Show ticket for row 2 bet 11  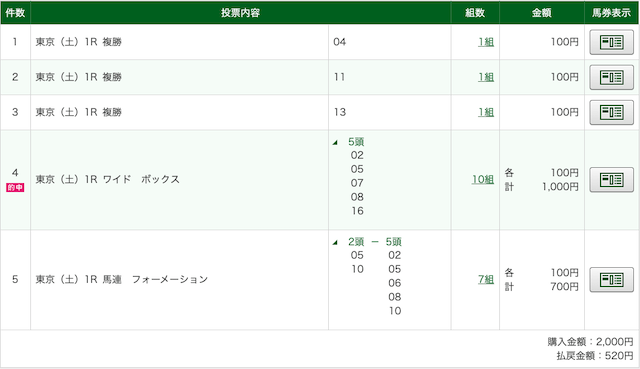tap(611, 77)
